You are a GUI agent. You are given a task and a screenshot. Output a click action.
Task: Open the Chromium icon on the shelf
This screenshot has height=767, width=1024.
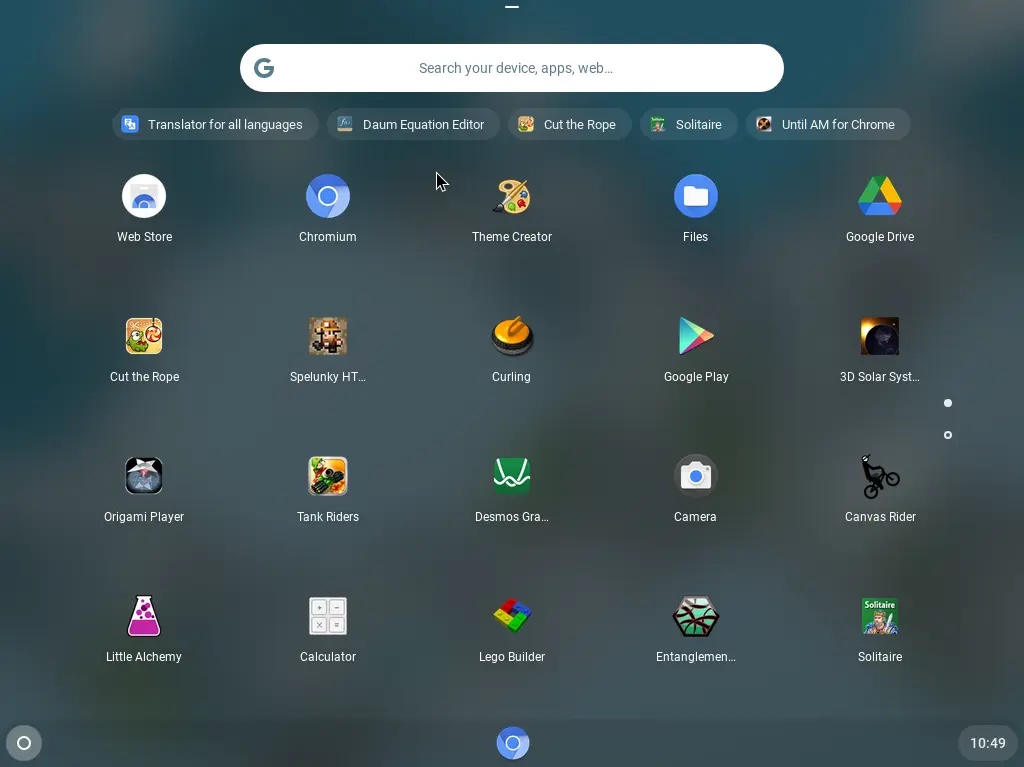click(x=512, y=743)
